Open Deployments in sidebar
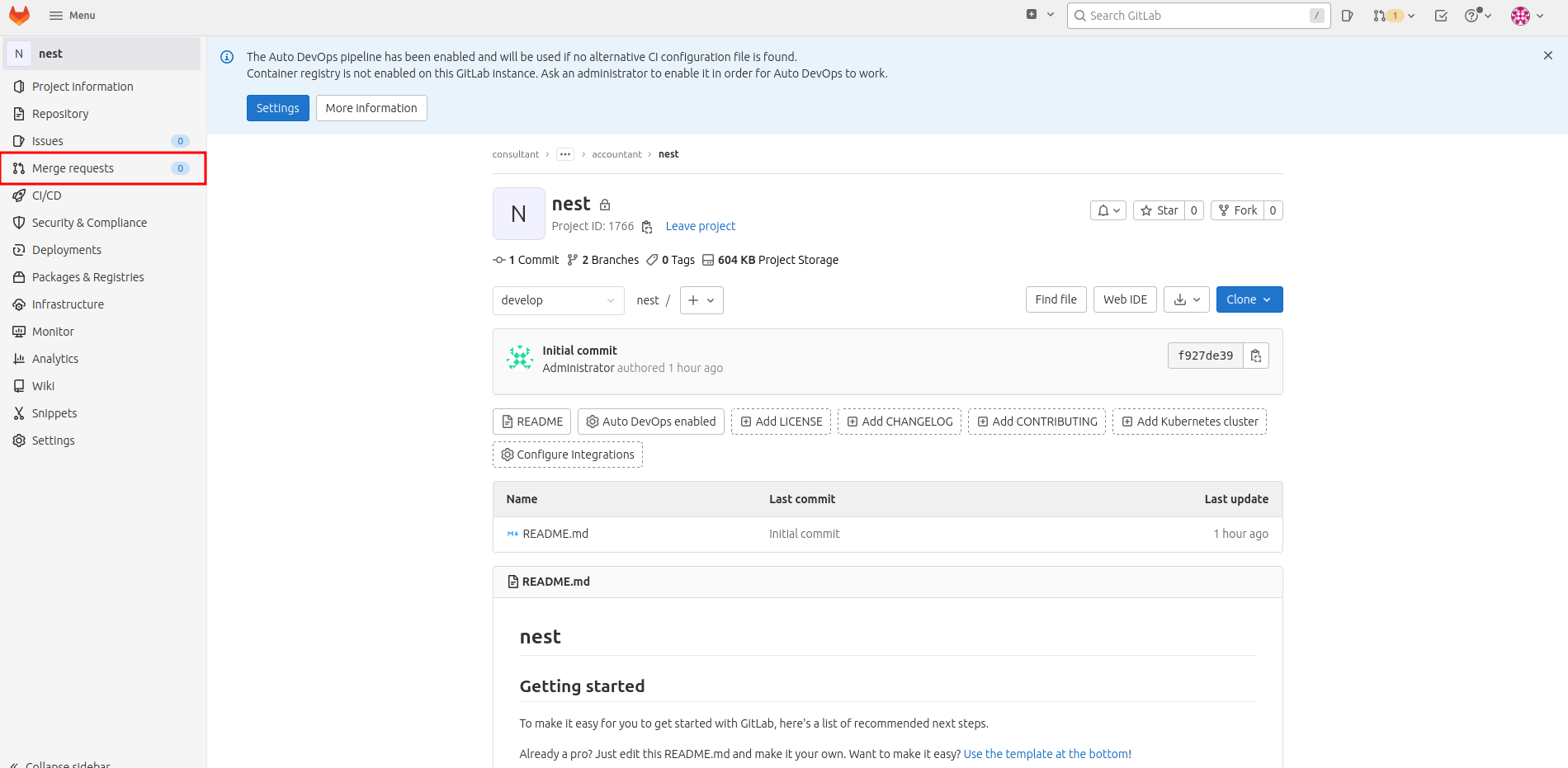1568x768 pixels. (101, 250)
